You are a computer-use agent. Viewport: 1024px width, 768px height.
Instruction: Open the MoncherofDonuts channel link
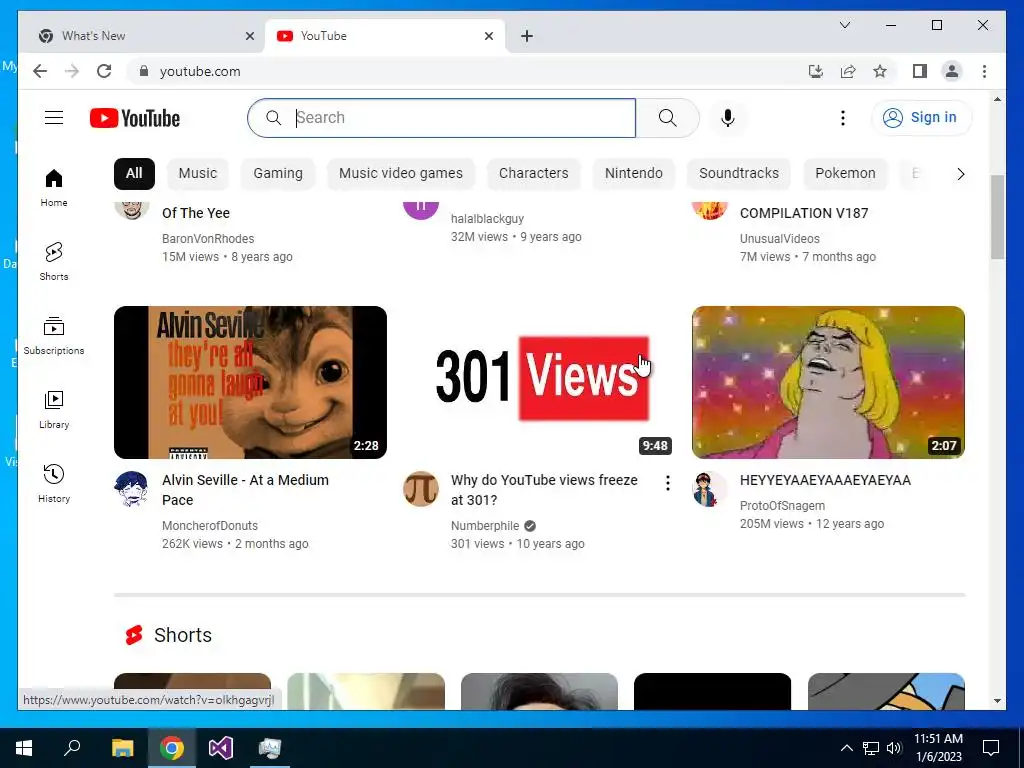pyautogui.click(x=210, y=526)
